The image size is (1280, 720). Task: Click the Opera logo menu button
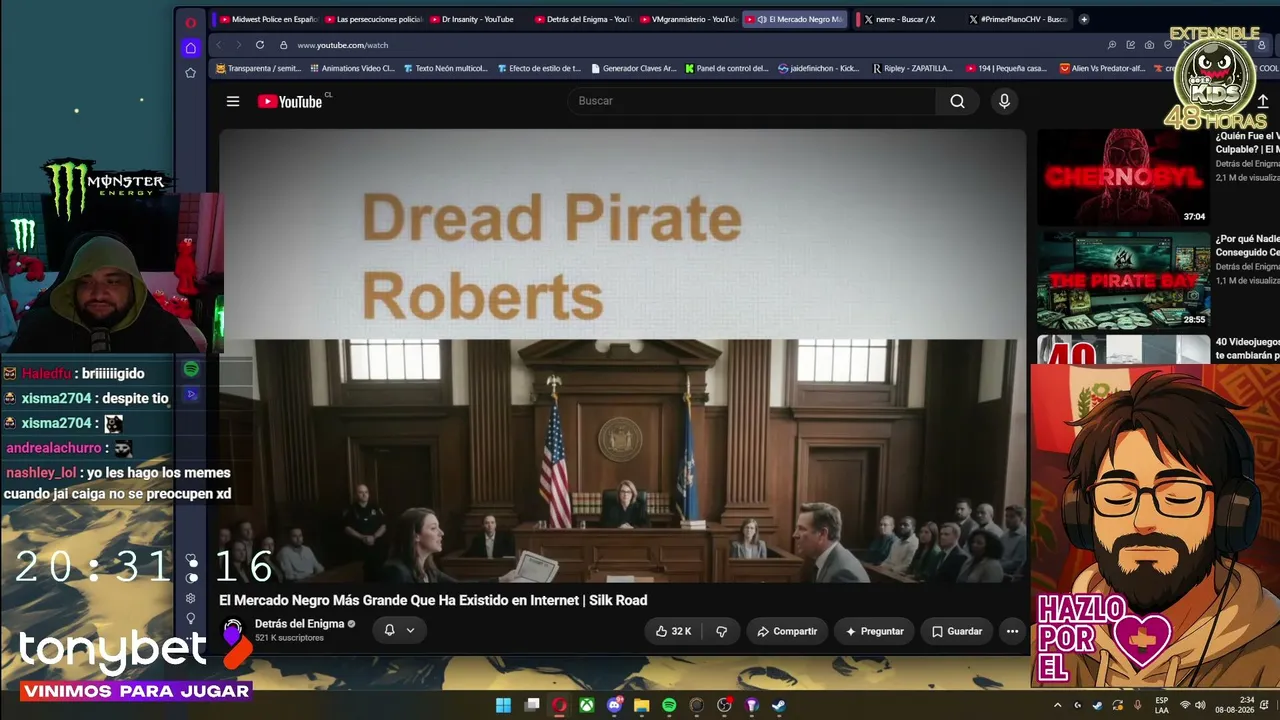point(190,22)
